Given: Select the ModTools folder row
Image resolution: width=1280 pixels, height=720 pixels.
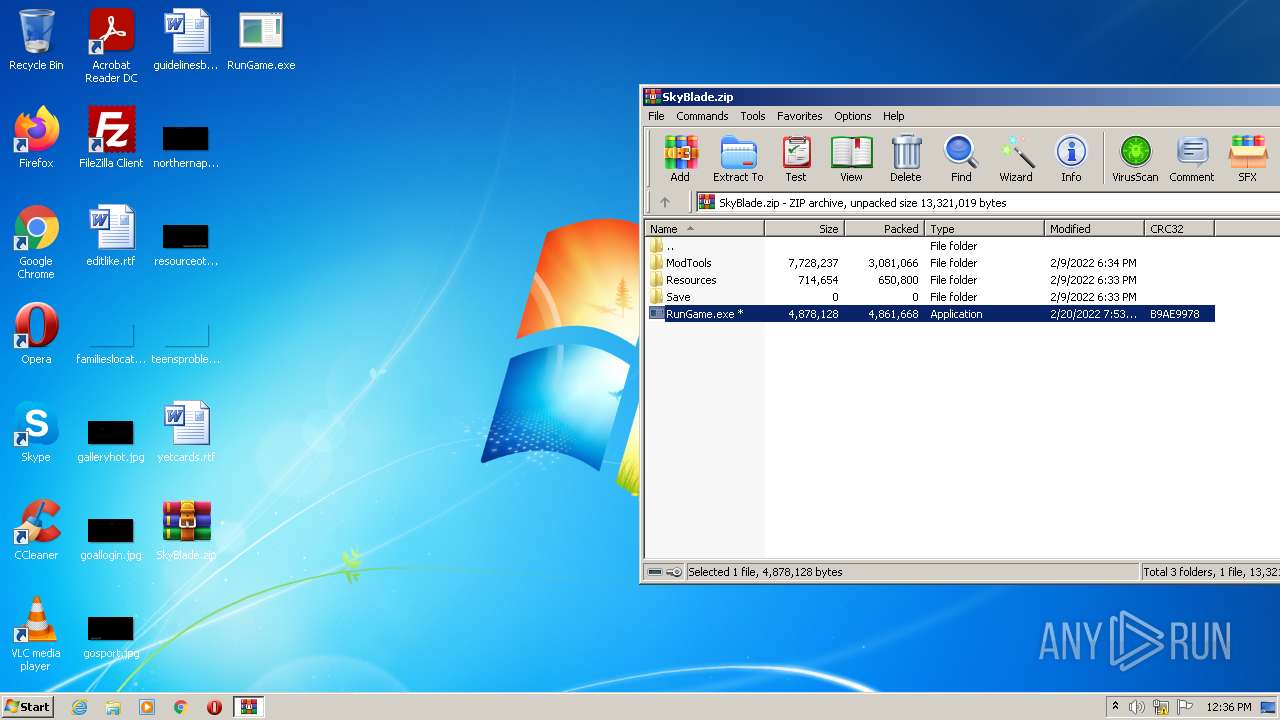Looking at the screenshot, I should [x=930, y=263].
